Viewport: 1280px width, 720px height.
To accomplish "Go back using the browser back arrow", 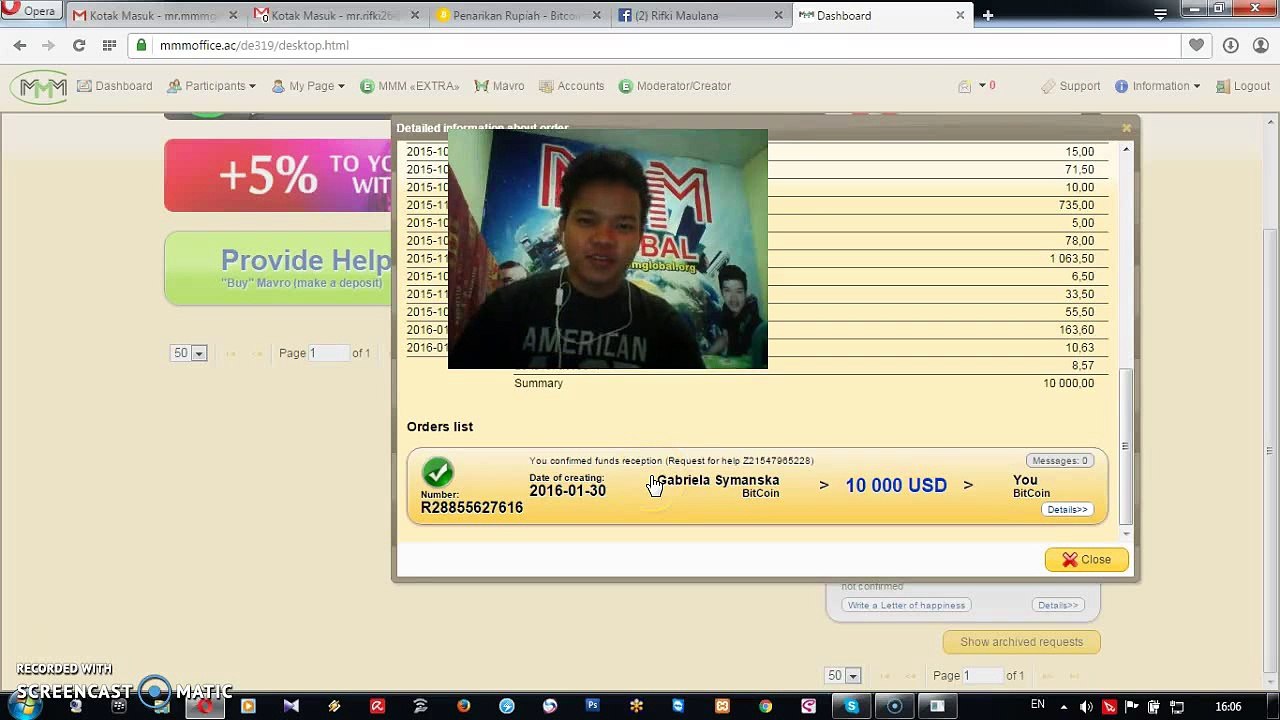I will (20, 45).
